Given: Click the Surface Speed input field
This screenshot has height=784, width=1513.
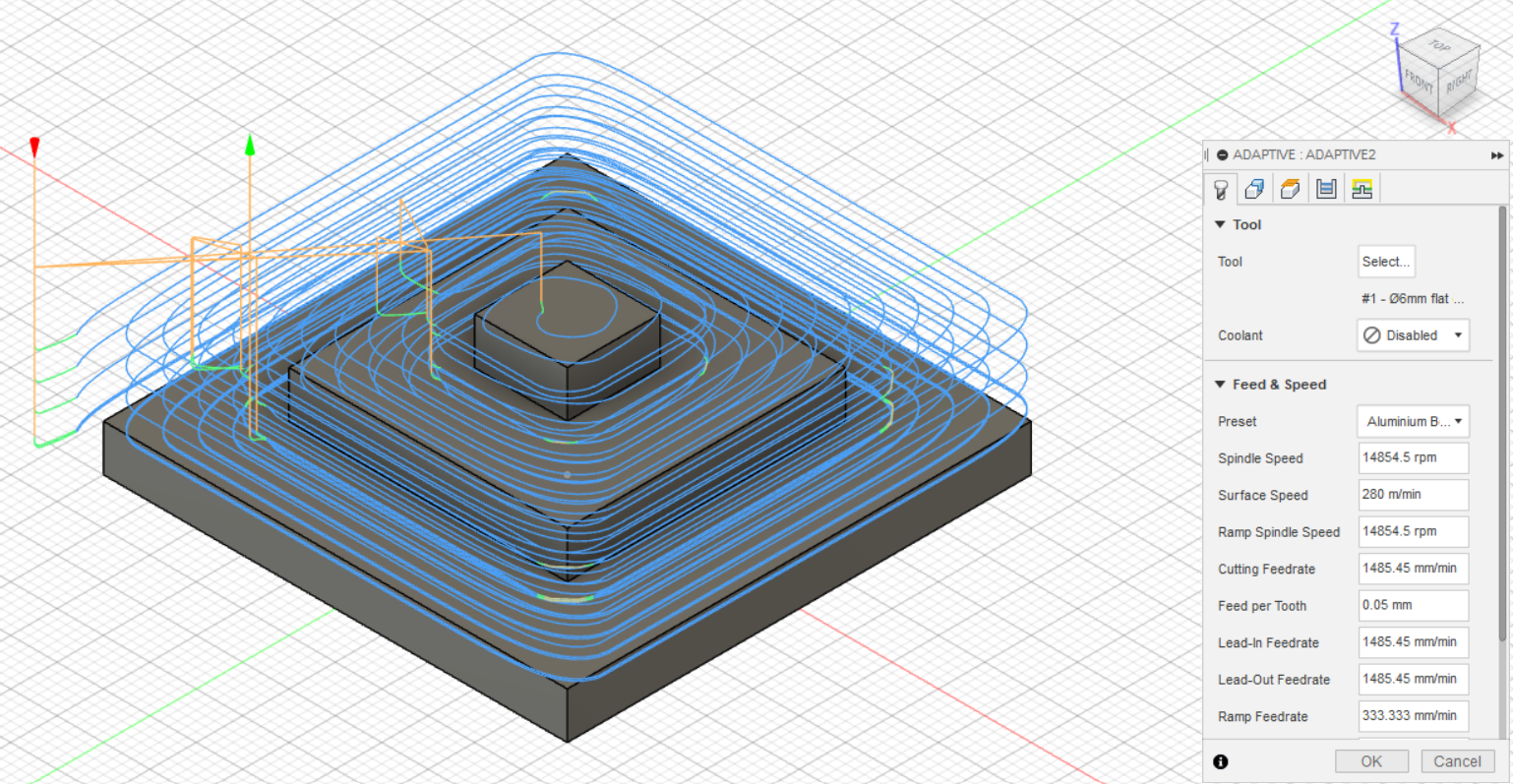Looking at the screenshot, I should tap(1413, 495).
